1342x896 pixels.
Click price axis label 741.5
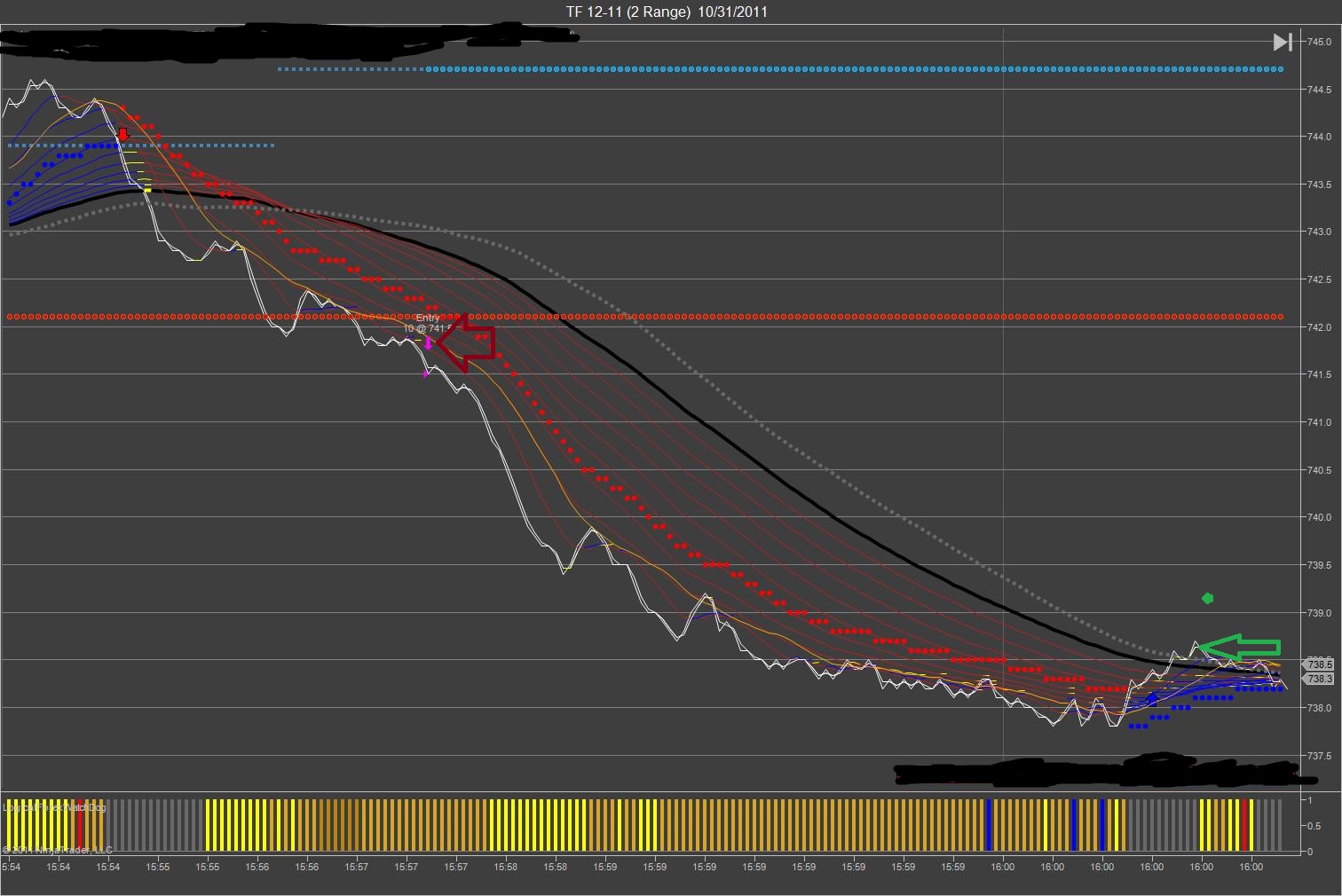pos(1319,375)
